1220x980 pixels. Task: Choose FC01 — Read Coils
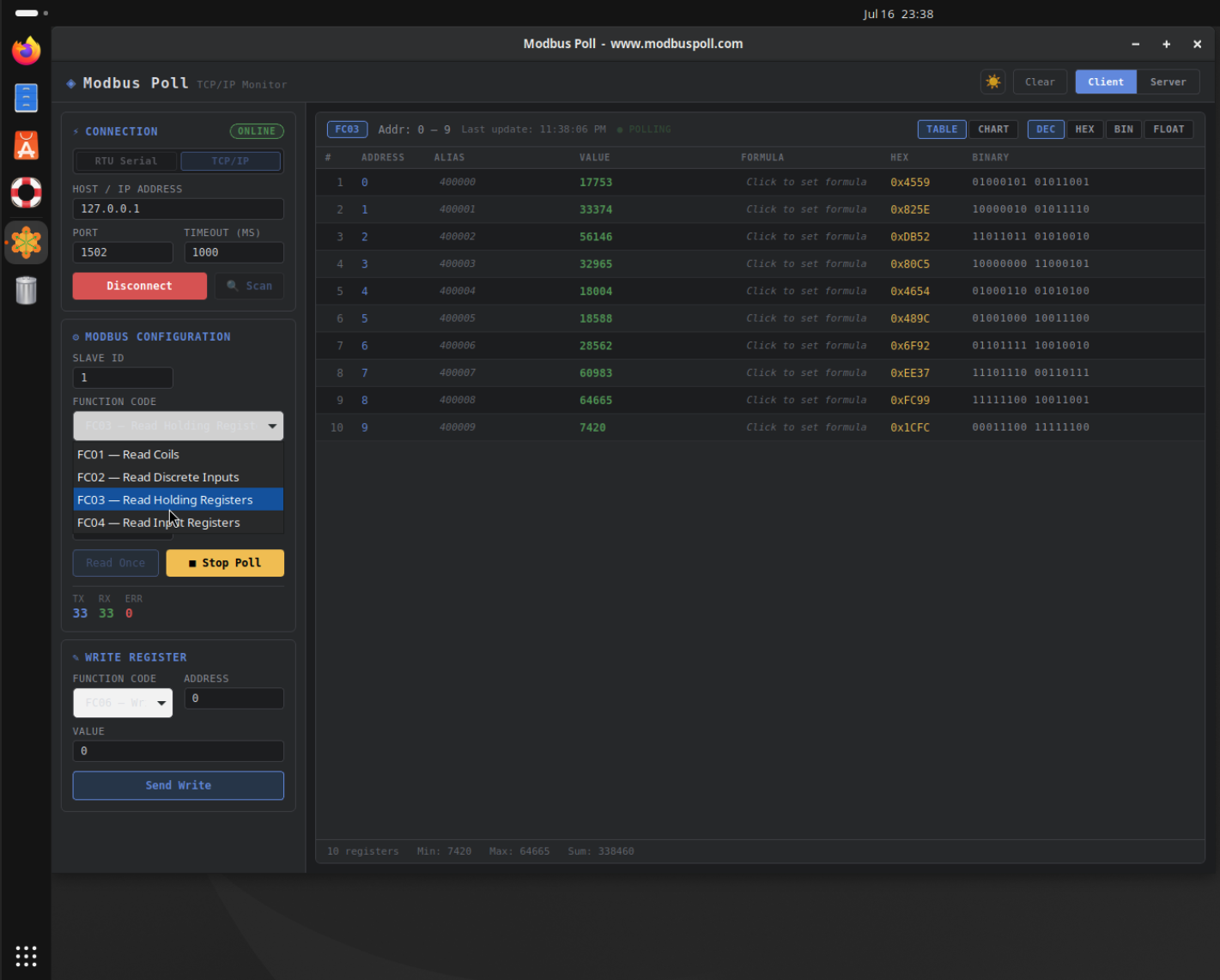tap(178, 455)
